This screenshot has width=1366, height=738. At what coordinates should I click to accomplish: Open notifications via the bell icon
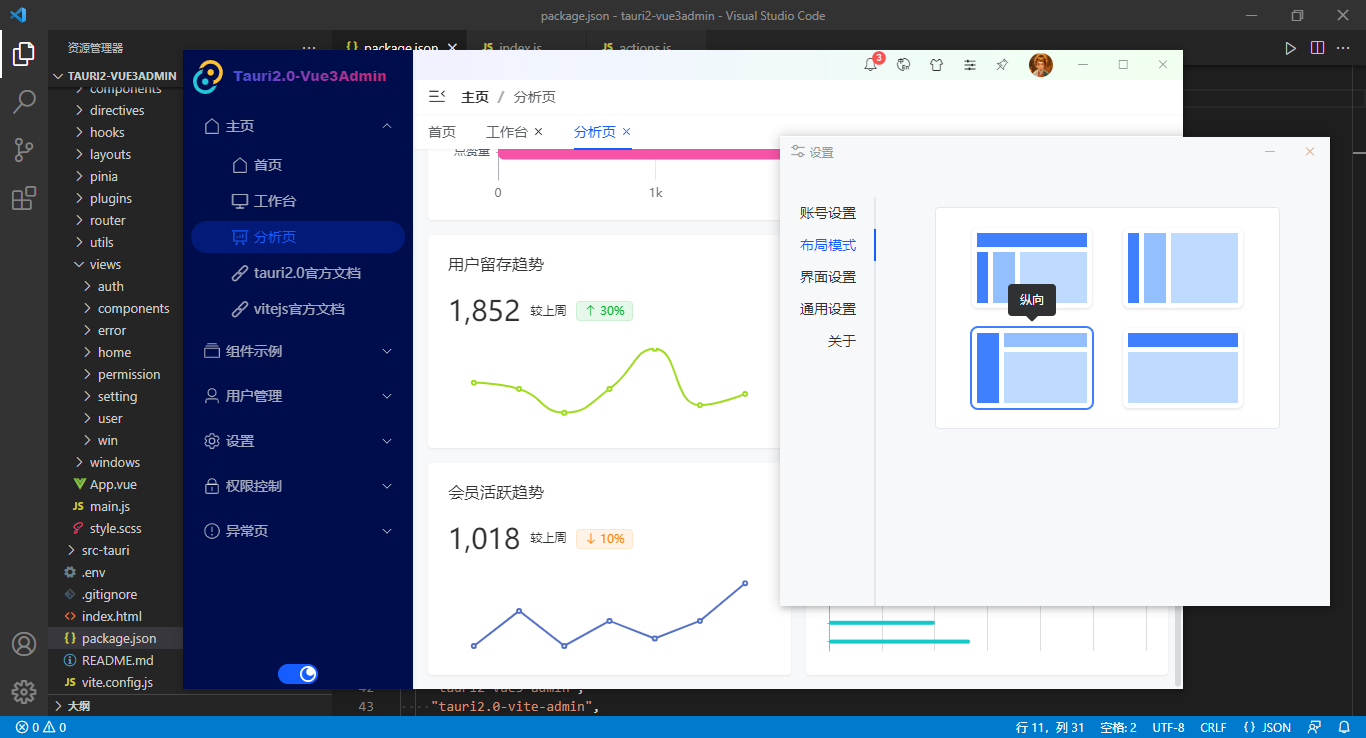pyautogui.click(x=870, y=64)
